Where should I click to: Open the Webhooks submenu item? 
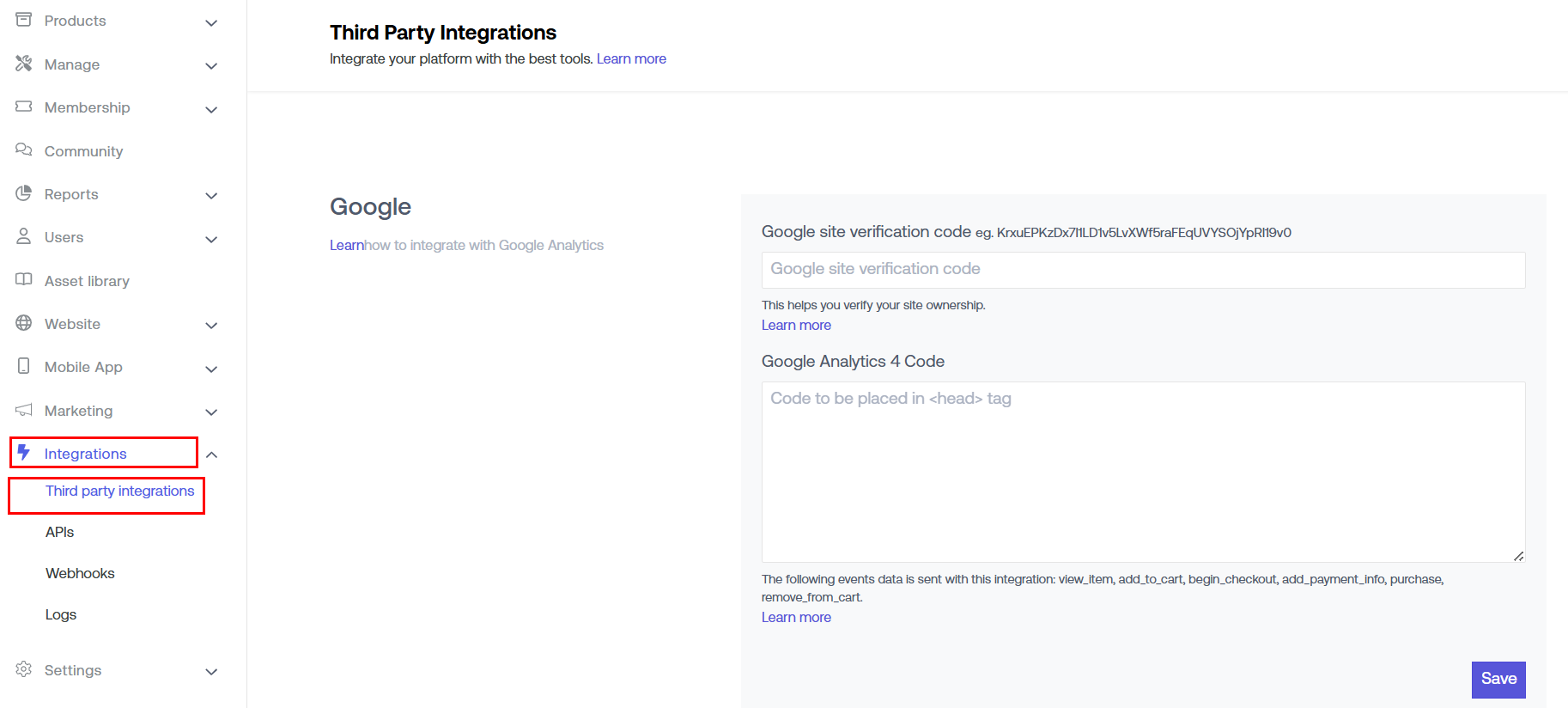click(80, 573)
